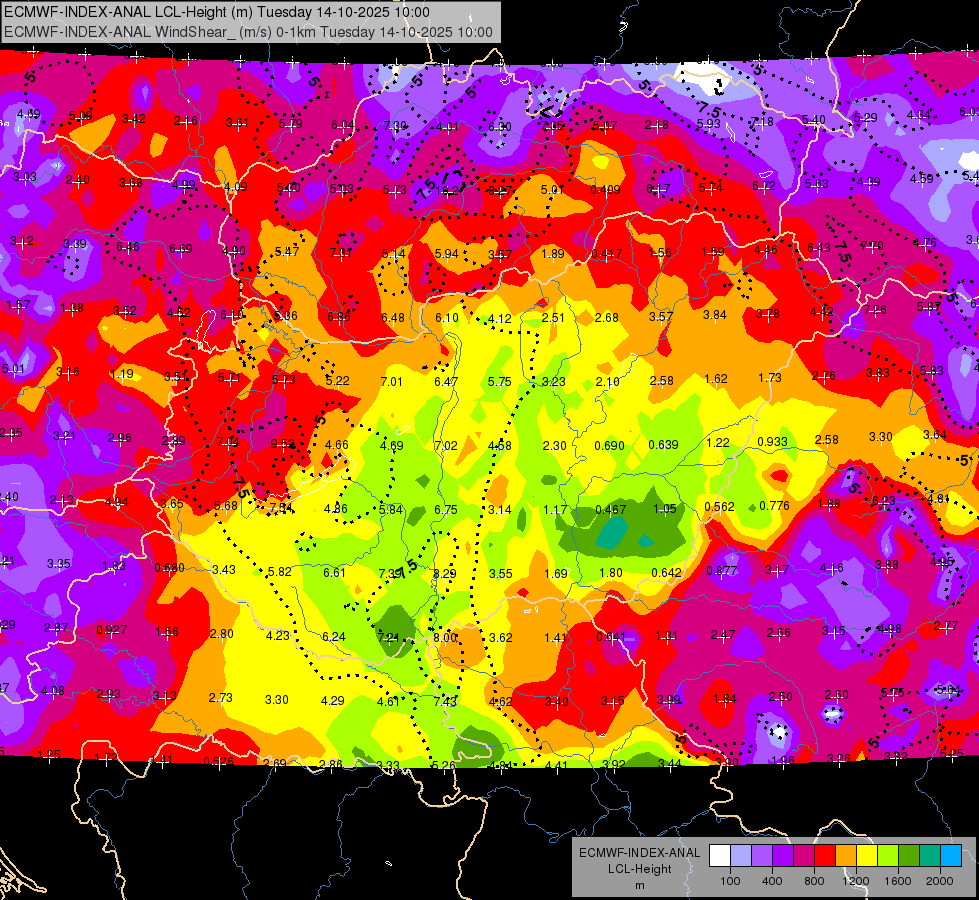The height and width of the screenshot is (900, 979).
Task: Click the wind shear value 1.22
Action: tap(718, 443)
